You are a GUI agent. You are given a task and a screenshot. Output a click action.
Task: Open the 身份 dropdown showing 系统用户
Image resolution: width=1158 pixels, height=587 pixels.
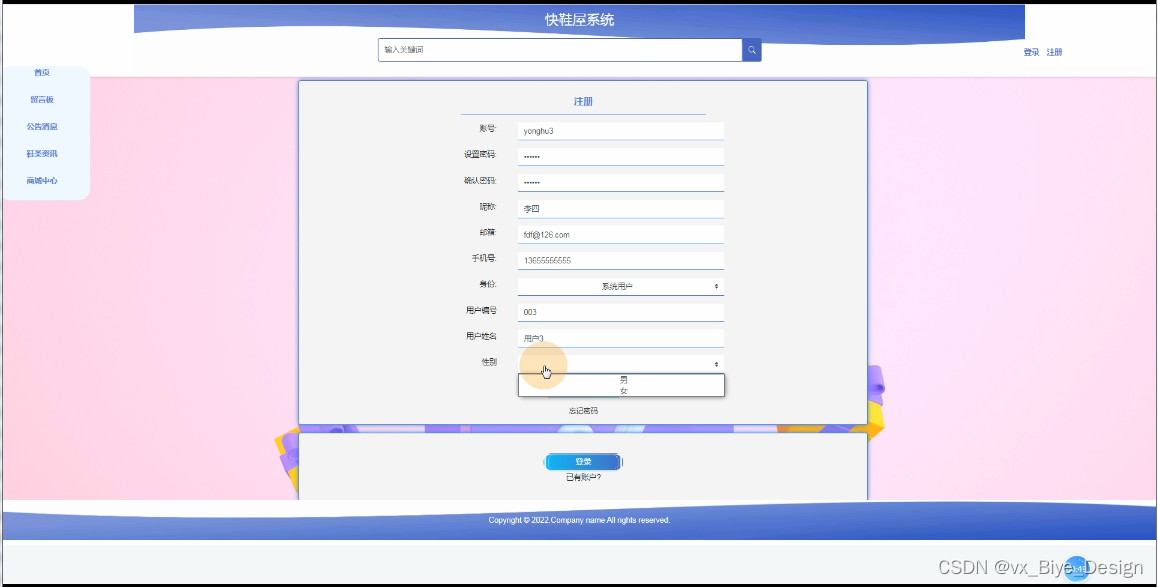620,286
